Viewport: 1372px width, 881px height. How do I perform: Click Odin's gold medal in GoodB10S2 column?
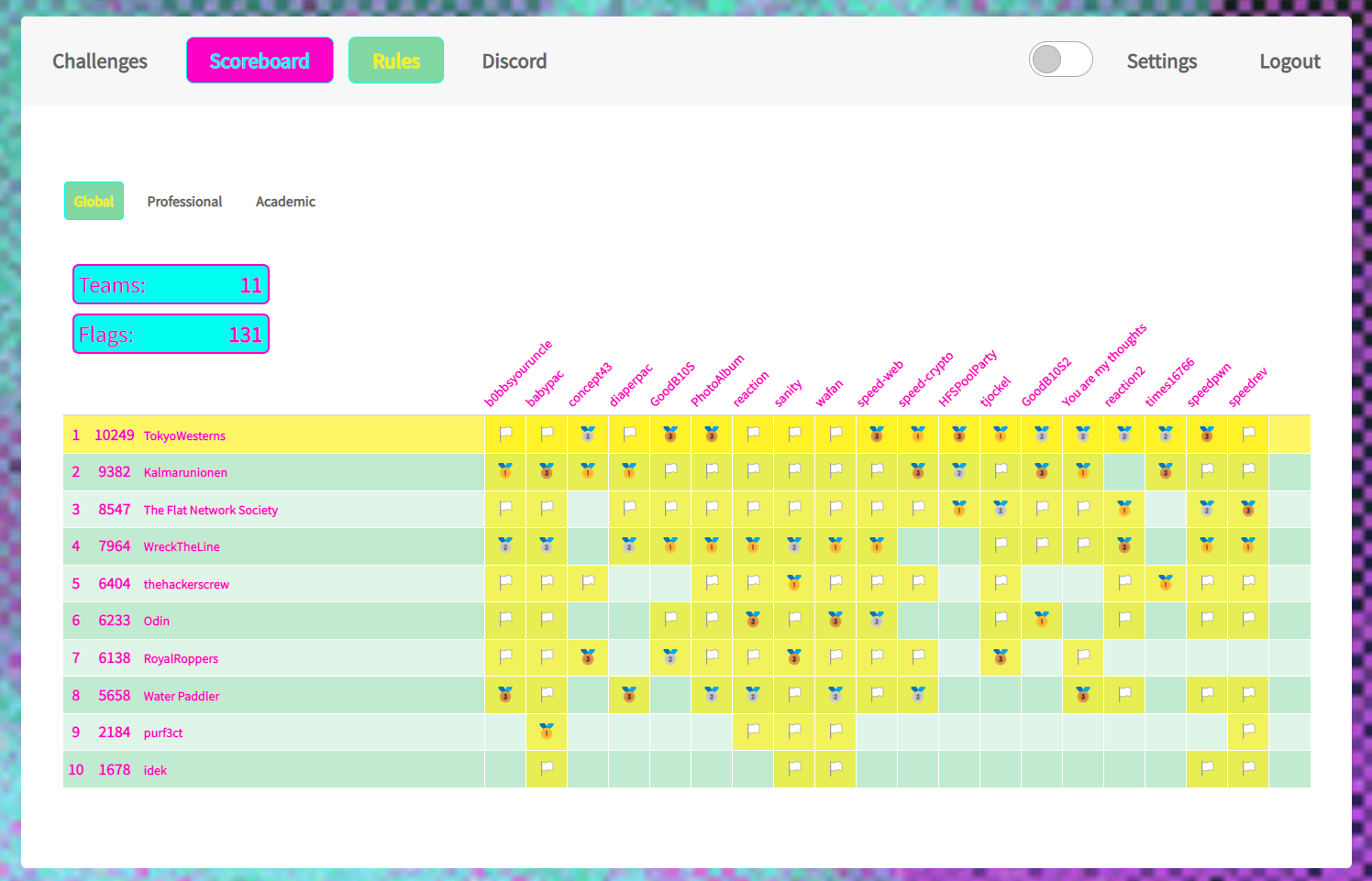tap(1042, 620)
